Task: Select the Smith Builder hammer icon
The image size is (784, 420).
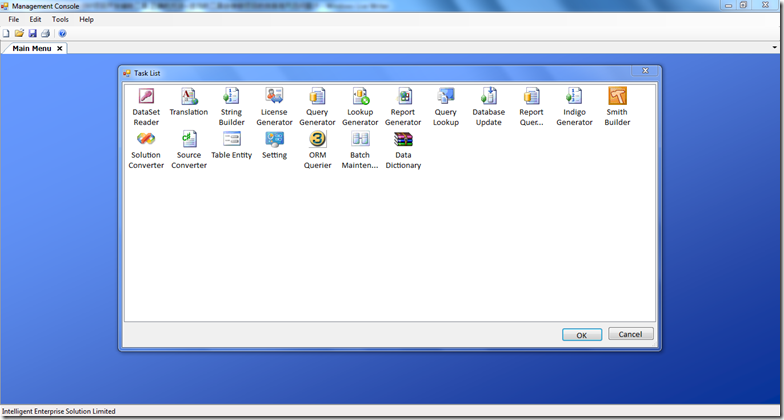Action: click(617, 96)
